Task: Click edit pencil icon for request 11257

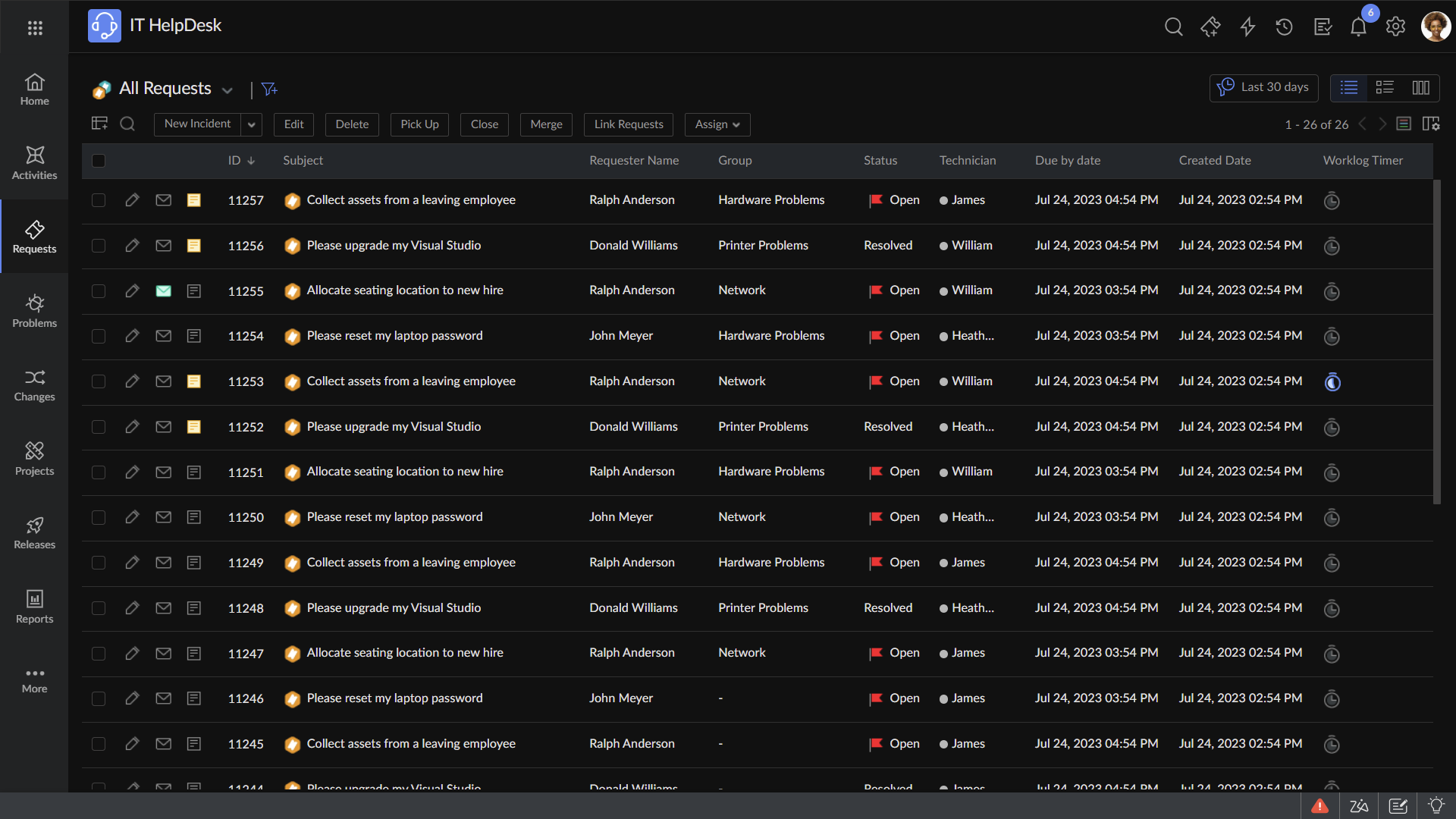Action: [132, 200]
